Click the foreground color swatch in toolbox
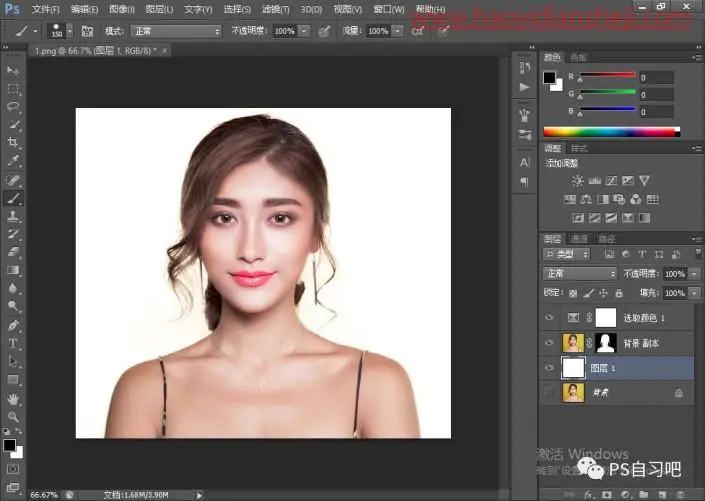Image resolution: width=705 pixels, height=501 pixels. pos(9,445)
